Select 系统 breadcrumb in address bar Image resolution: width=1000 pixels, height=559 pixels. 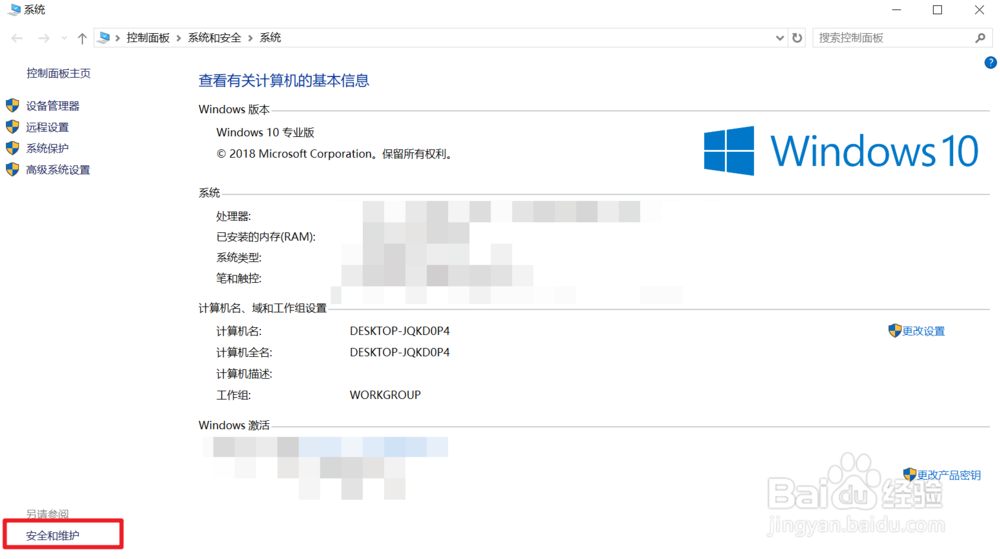coord(270,38)
